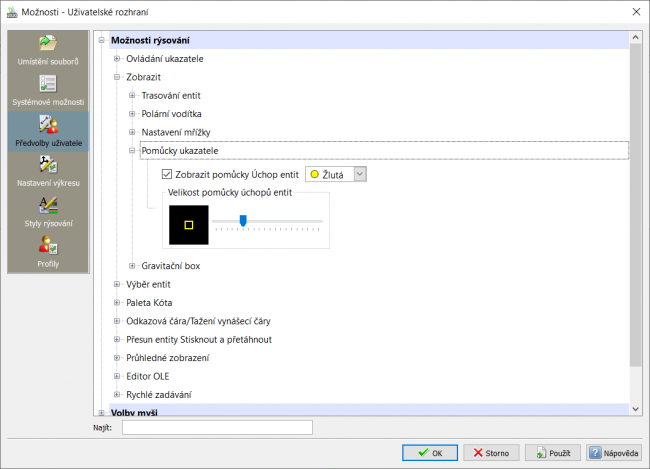This screenshot has height=469, width=650.
Task: Select the Pomůcky ukazatele tree row
Action: coord(384,151)
